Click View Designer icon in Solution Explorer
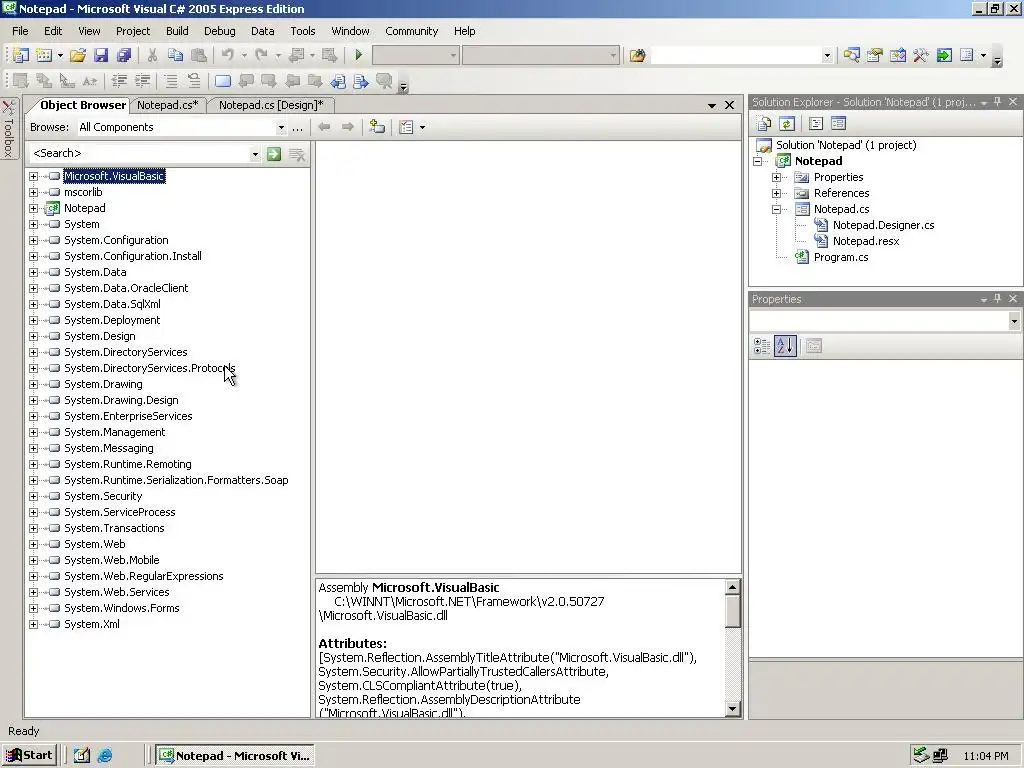Image resolution: width=1024 pixels, height=768 pixels. point(839,123)
